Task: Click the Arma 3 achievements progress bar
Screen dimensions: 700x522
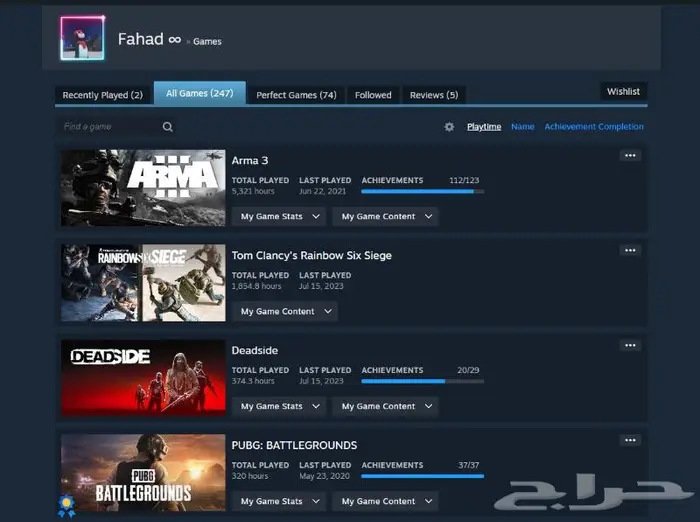Action: tap(422, 191)
